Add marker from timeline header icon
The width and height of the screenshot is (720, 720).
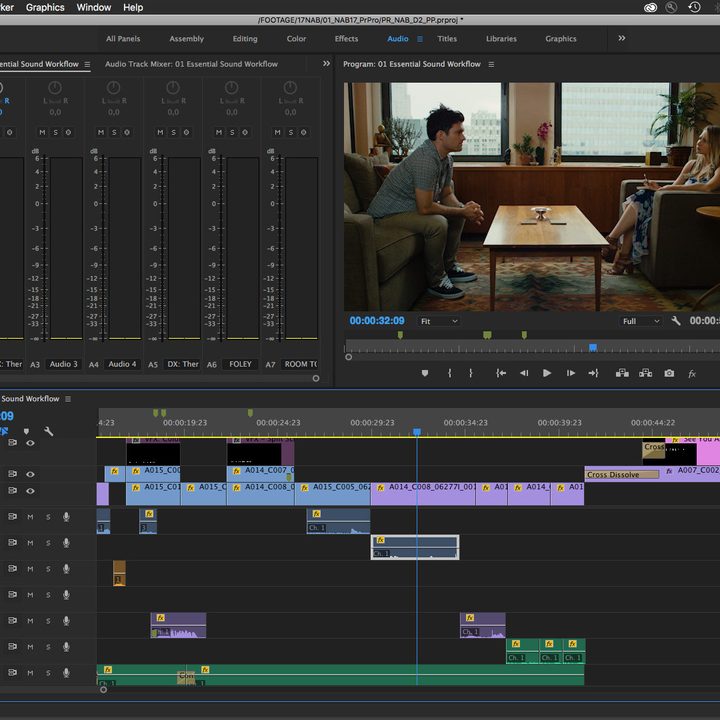[26, 431]
